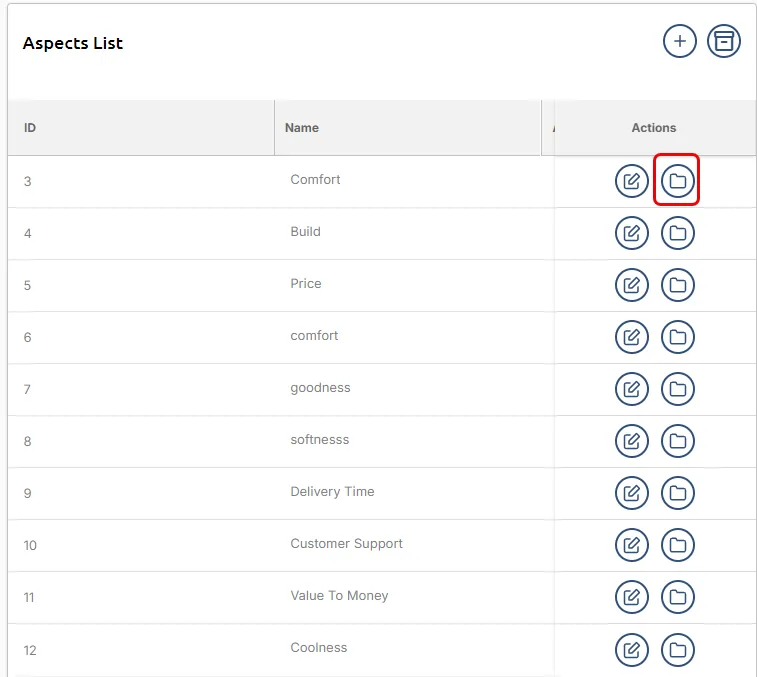
Task: Edit the lowercase comfort aspect, ID 6
Action: 631,337
